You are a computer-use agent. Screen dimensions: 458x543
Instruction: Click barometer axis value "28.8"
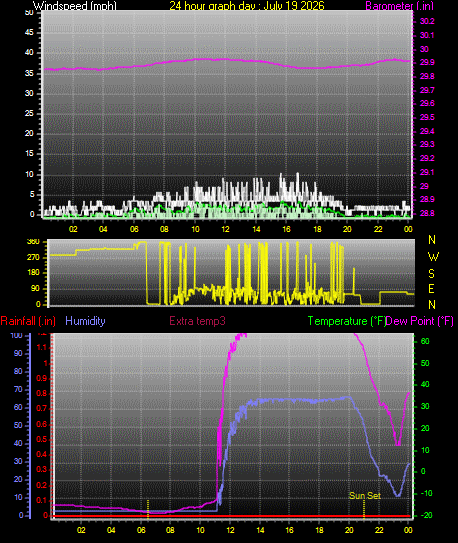click(427, 213)
